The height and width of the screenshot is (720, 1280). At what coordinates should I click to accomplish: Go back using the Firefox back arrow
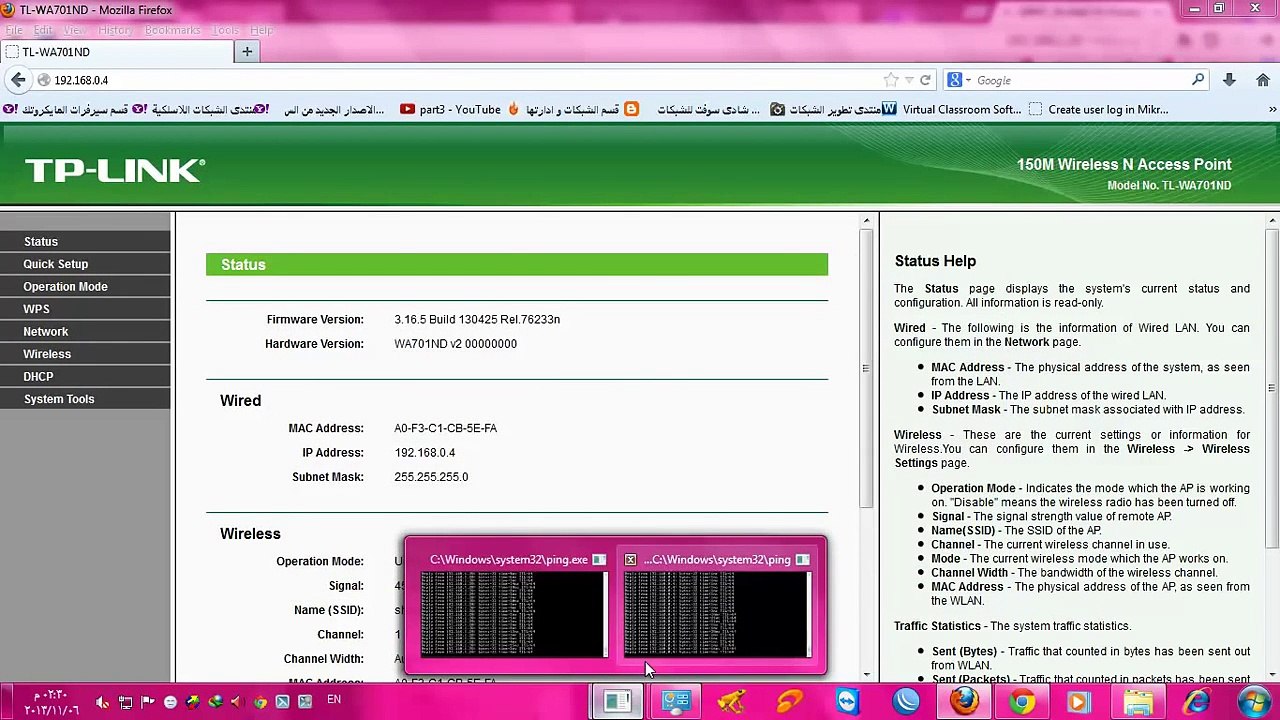(x=18, y=80)
